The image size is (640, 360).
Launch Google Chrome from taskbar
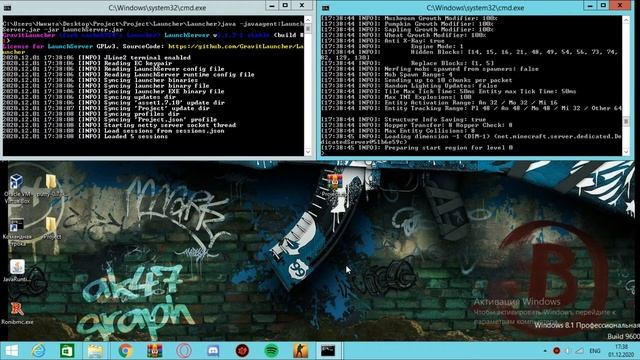[125, 351]
